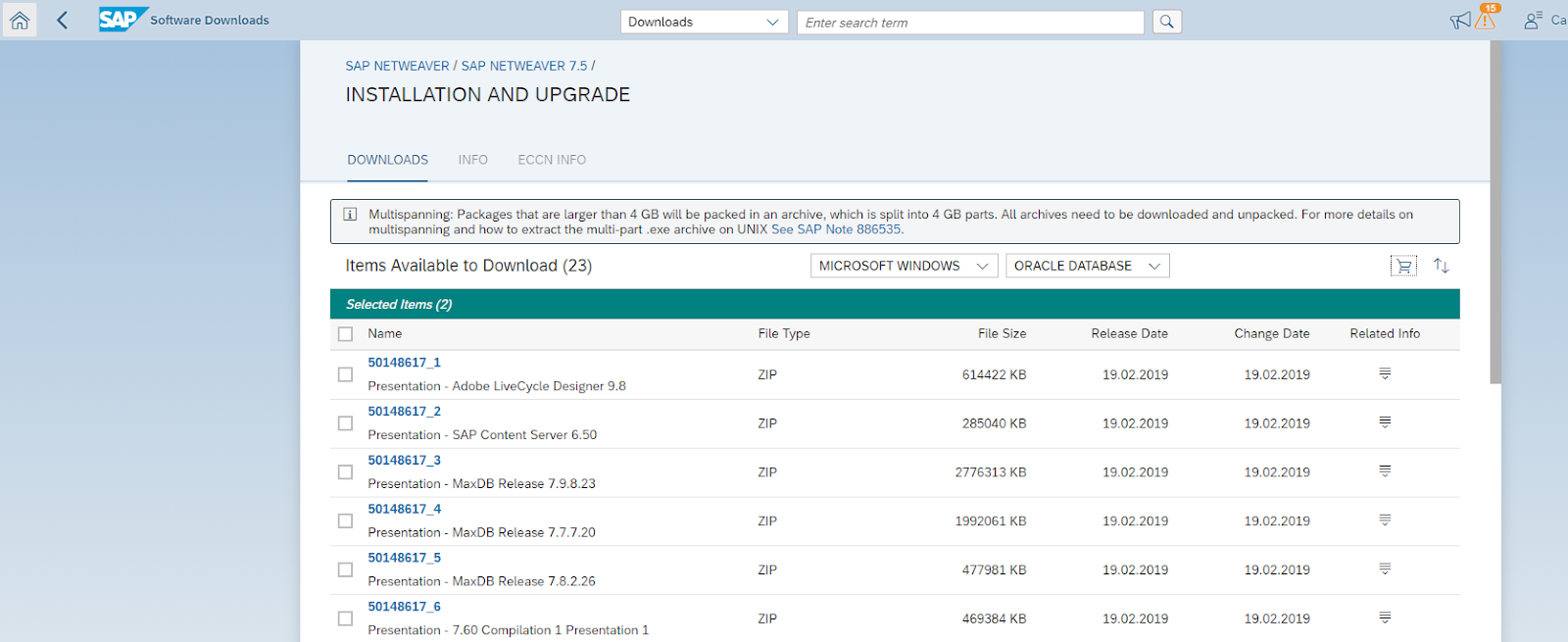Open related info for 50148617_3
This screenshot has width=1568, height=642.
[x=1385, y=471]
